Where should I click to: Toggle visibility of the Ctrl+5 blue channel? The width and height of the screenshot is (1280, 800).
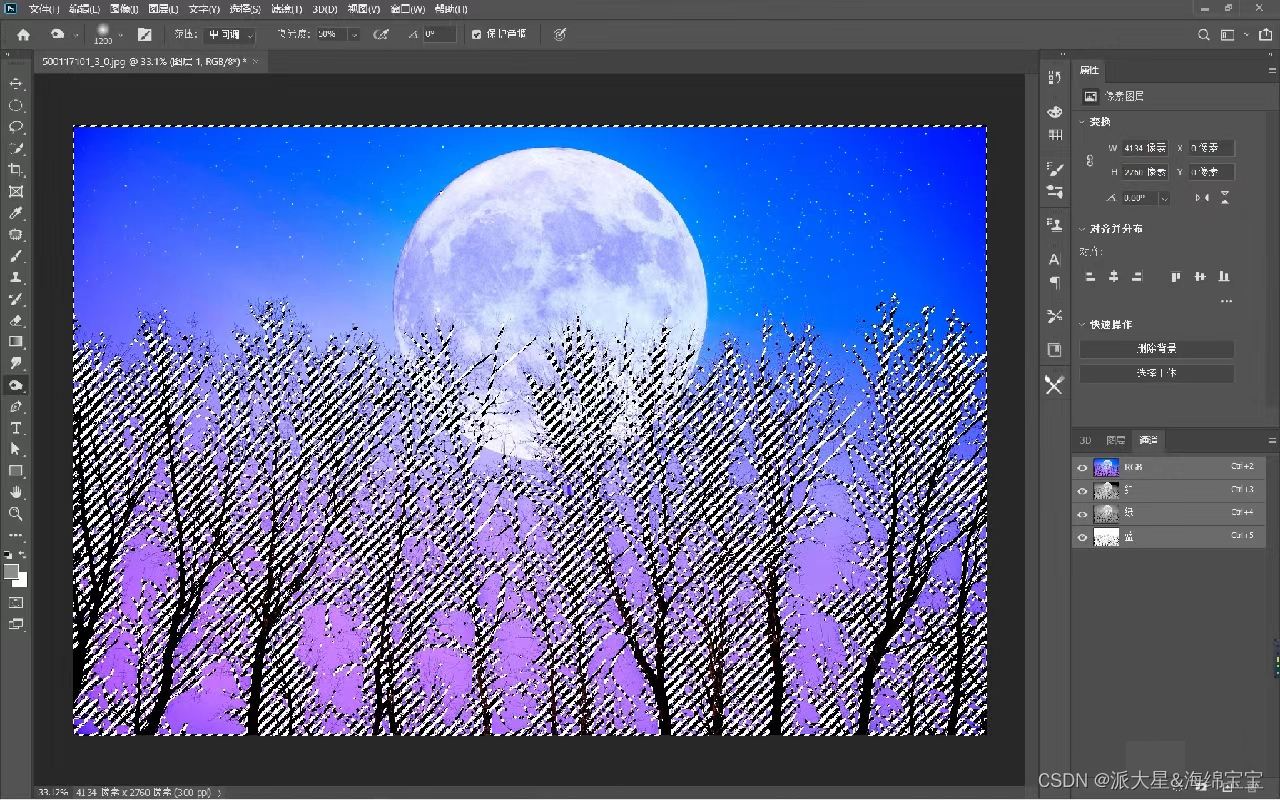tap(1082, 538)
